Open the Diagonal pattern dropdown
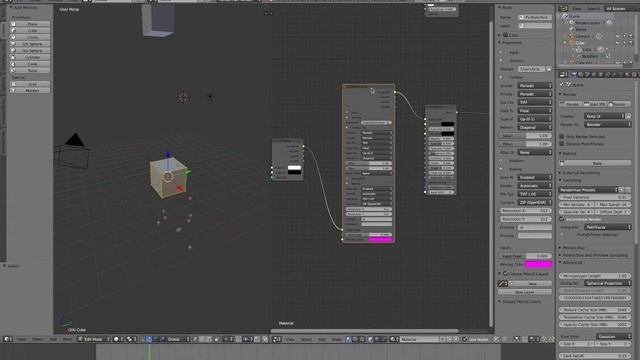 tap(535, 127)
